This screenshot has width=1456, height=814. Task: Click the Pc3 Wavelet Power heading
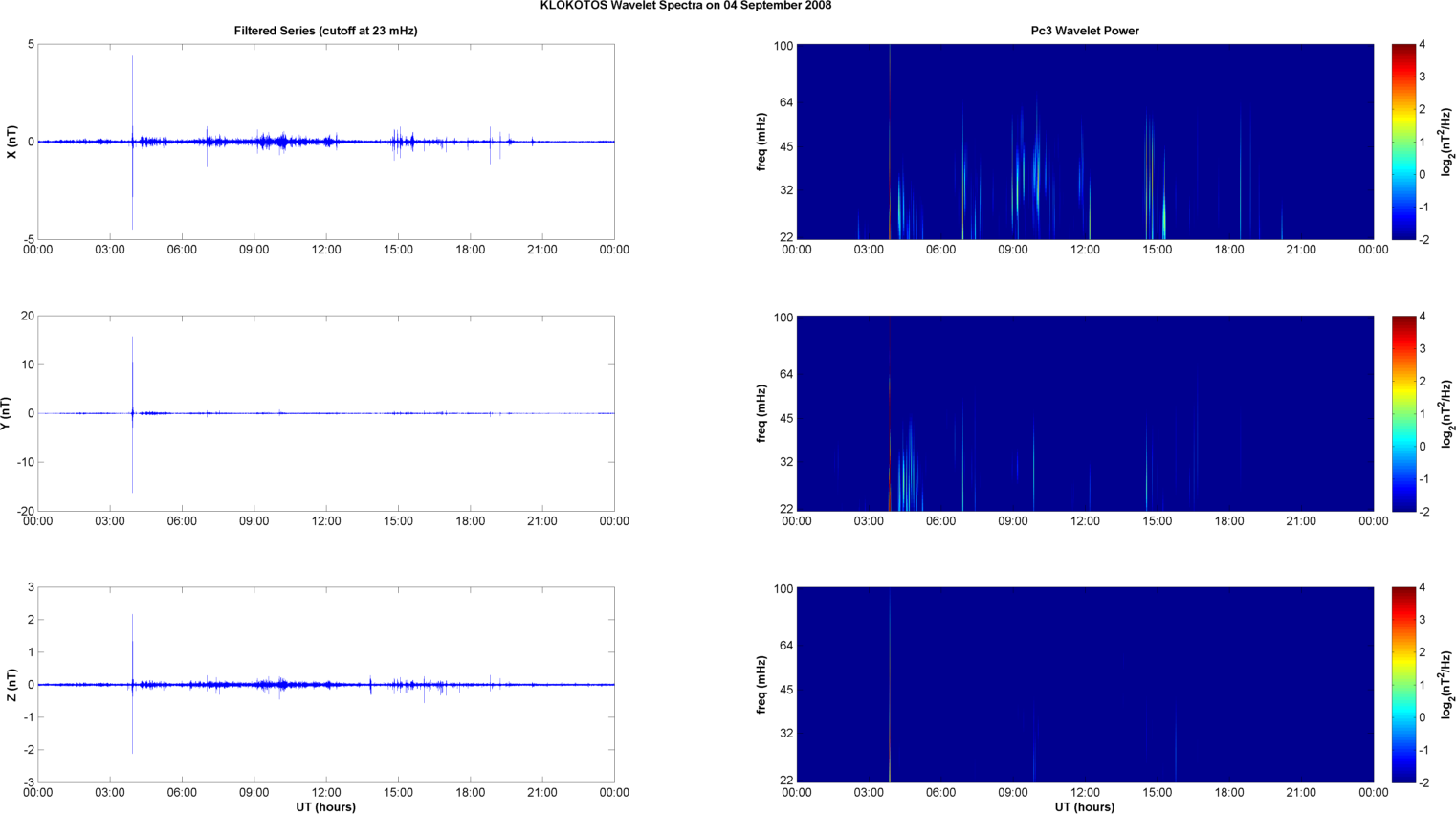pos(1084,31)
